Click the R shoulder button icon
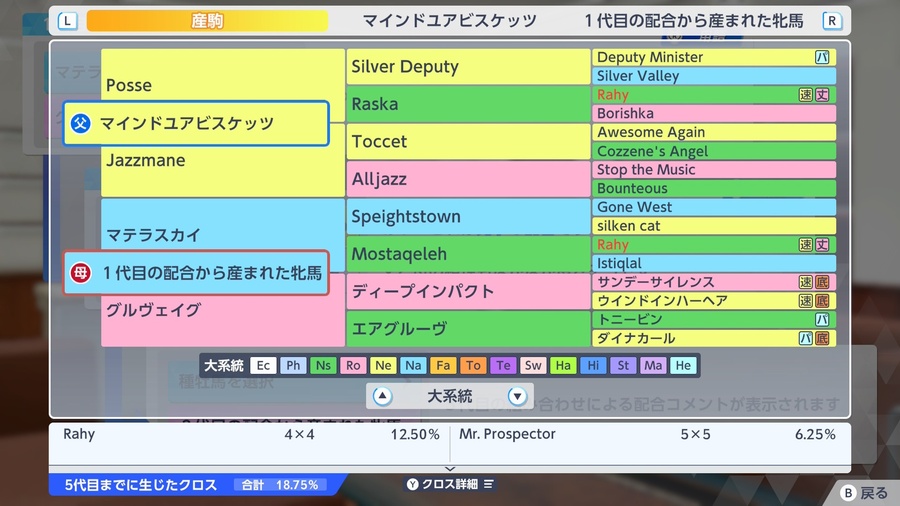This screenshot has height=506, width=900. click(831, 21)
